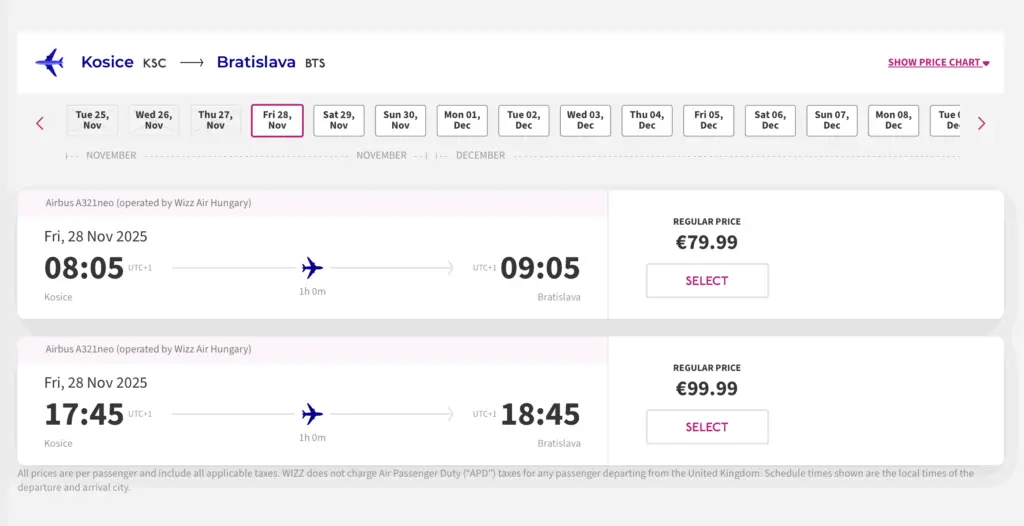
Task: Select the €99.99 evening flight
Action: click(707, 427)
